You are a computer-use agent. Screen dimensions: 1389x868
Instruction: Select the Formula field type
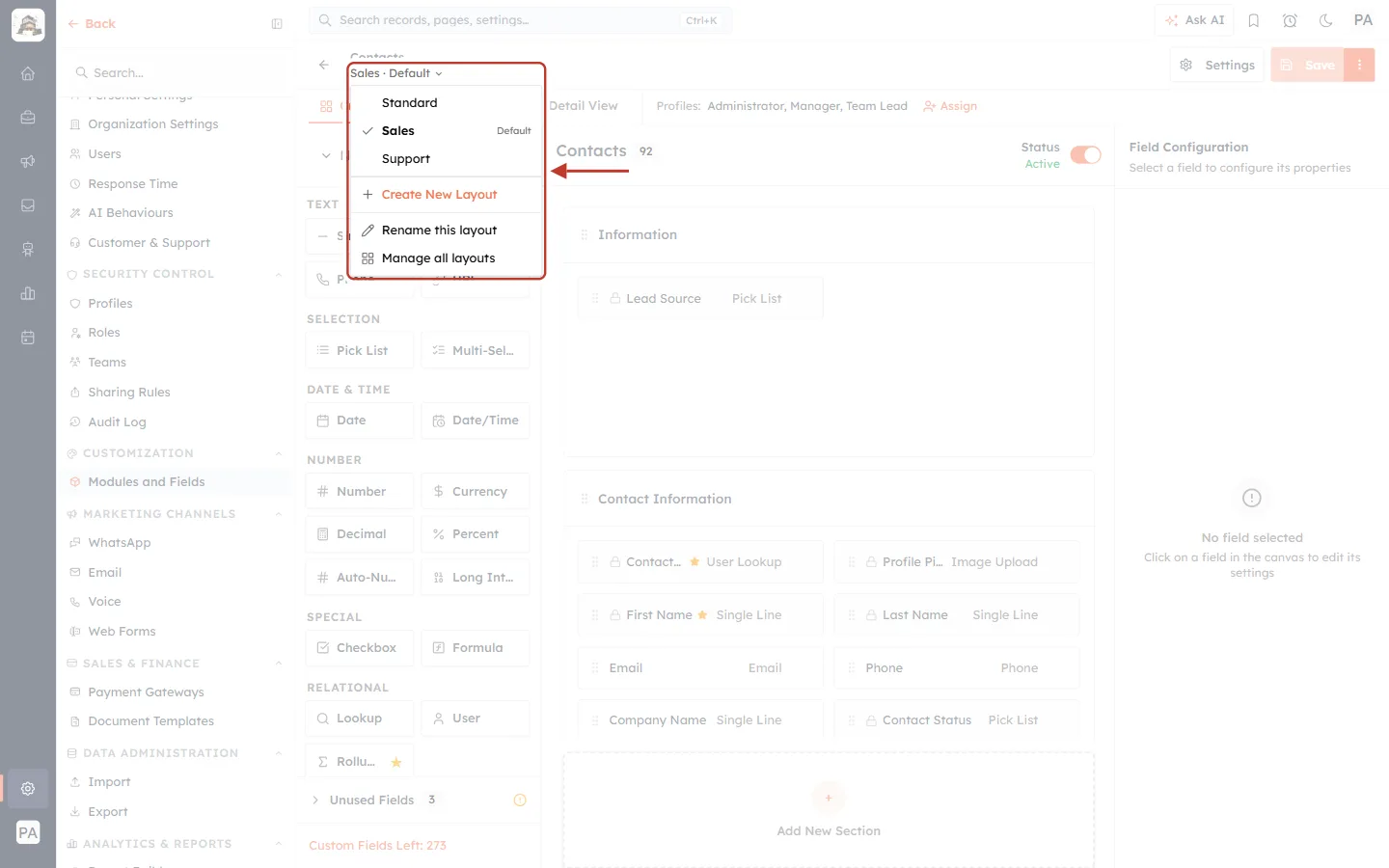pos(476,648)
